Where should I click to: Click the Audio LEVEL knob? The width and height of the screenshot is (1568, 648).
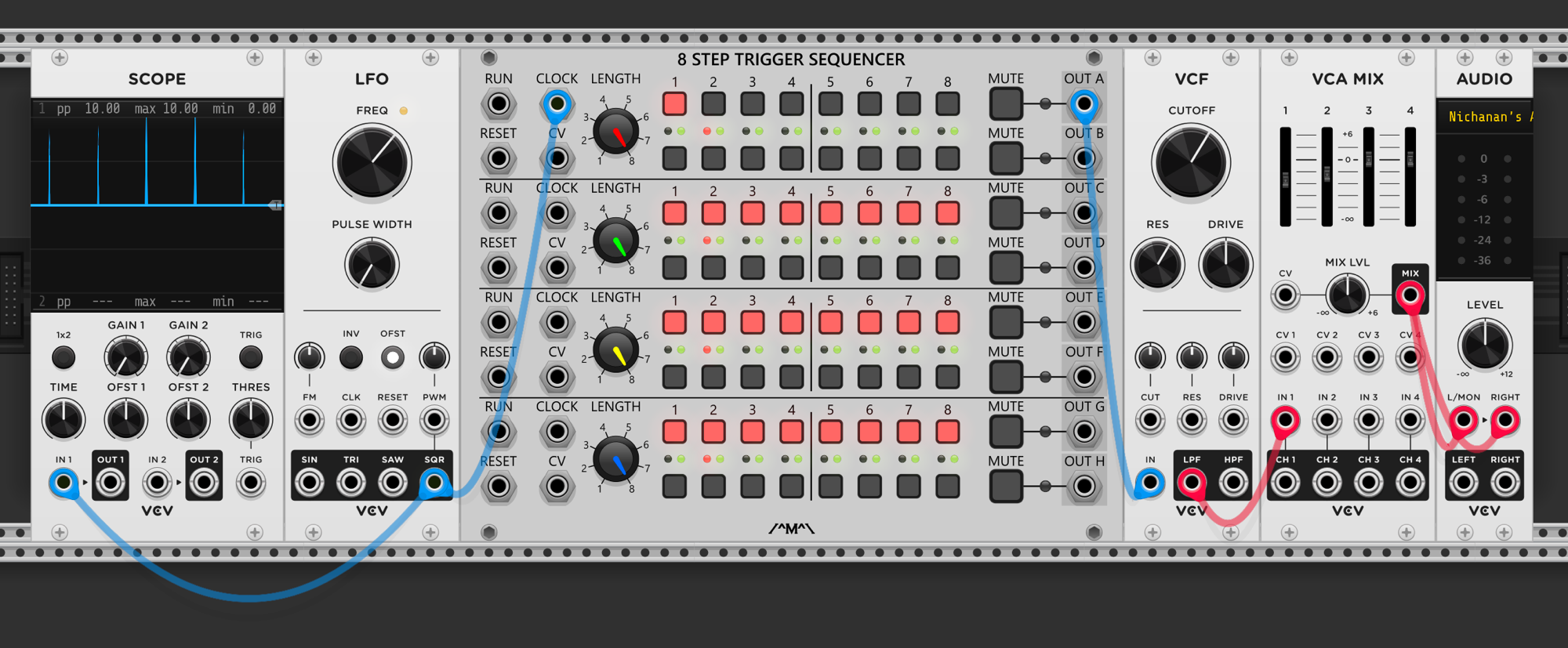click(1485, 345)
